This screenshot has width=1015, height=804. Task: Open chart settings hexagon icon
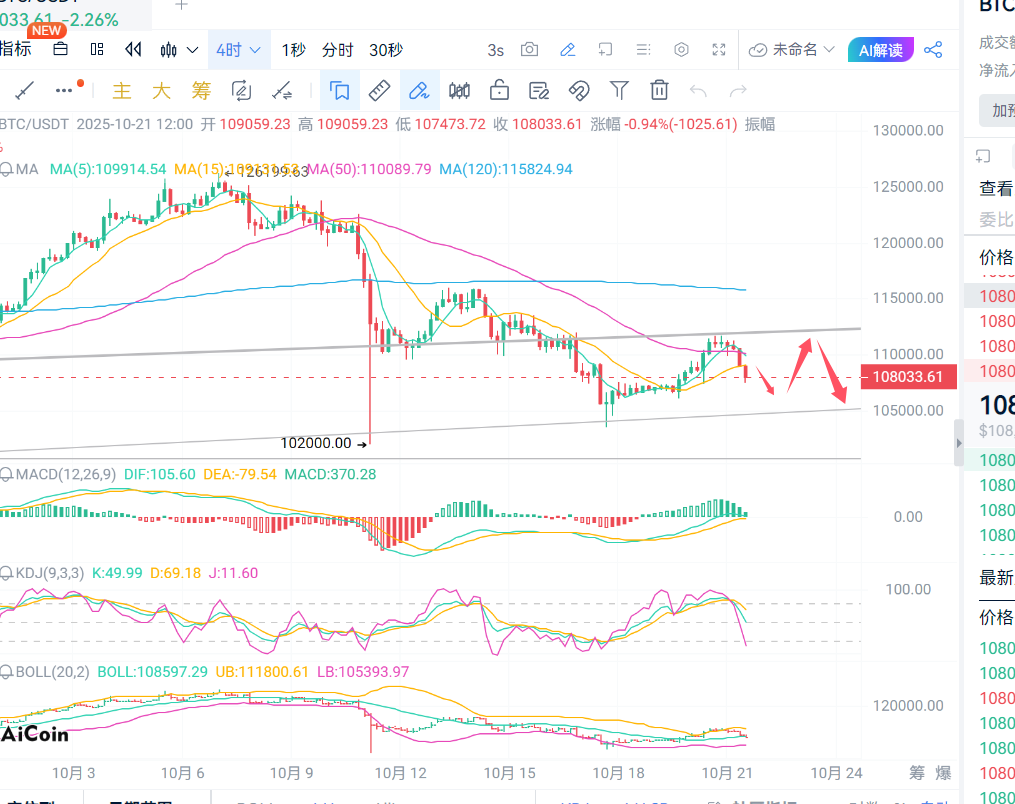682,50
